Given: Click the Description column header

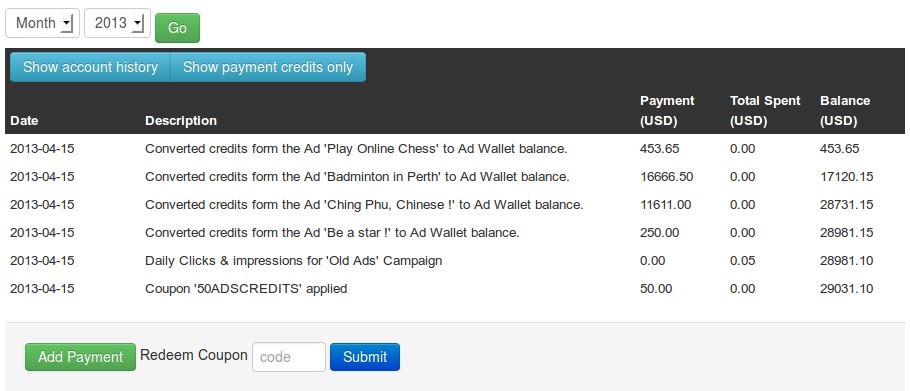Looking at the screenshot, I should (181, 121).
